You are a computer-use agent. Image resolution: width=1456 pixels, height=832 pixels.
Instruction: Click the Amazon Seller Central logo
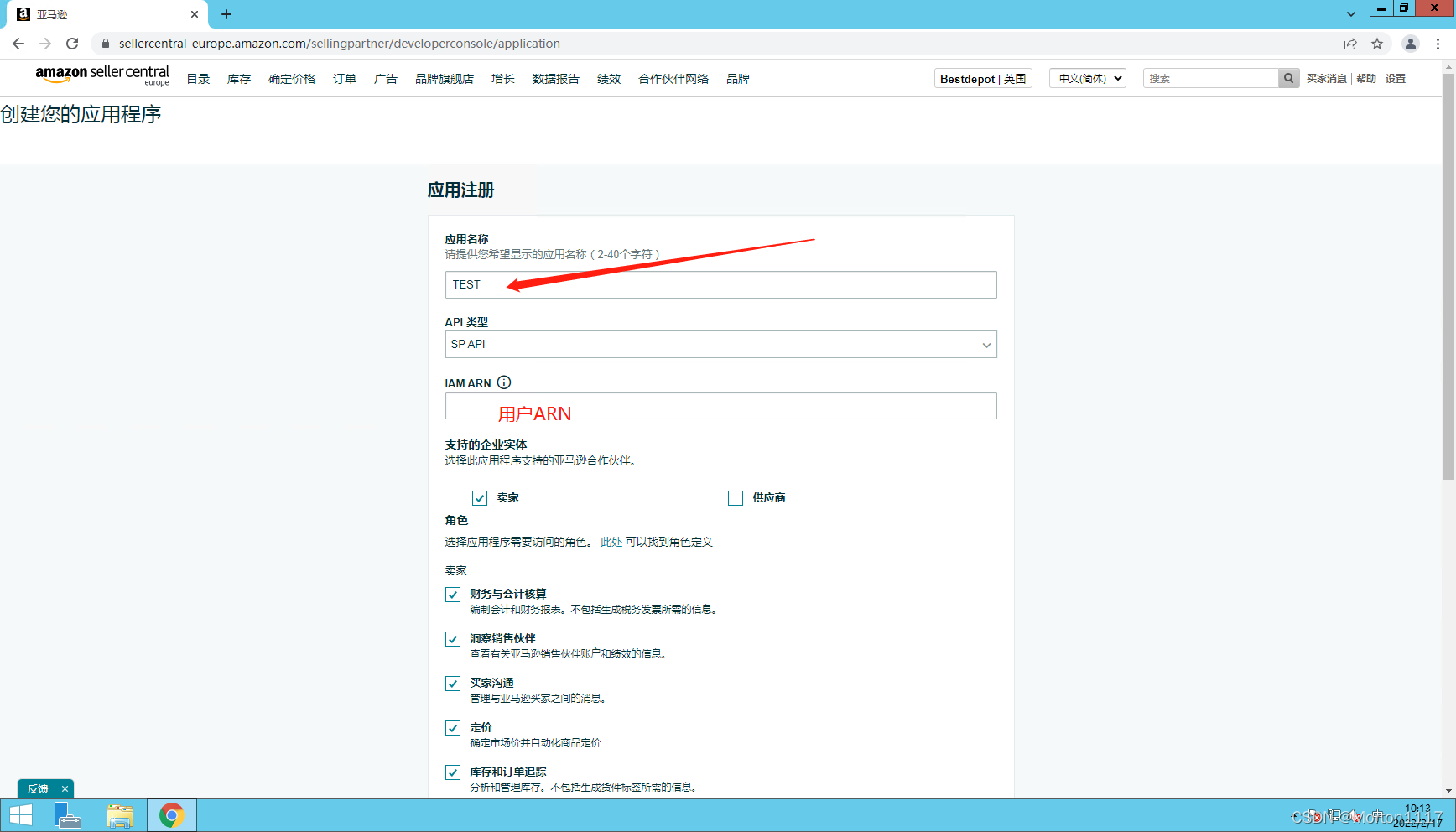coord(102,75)
